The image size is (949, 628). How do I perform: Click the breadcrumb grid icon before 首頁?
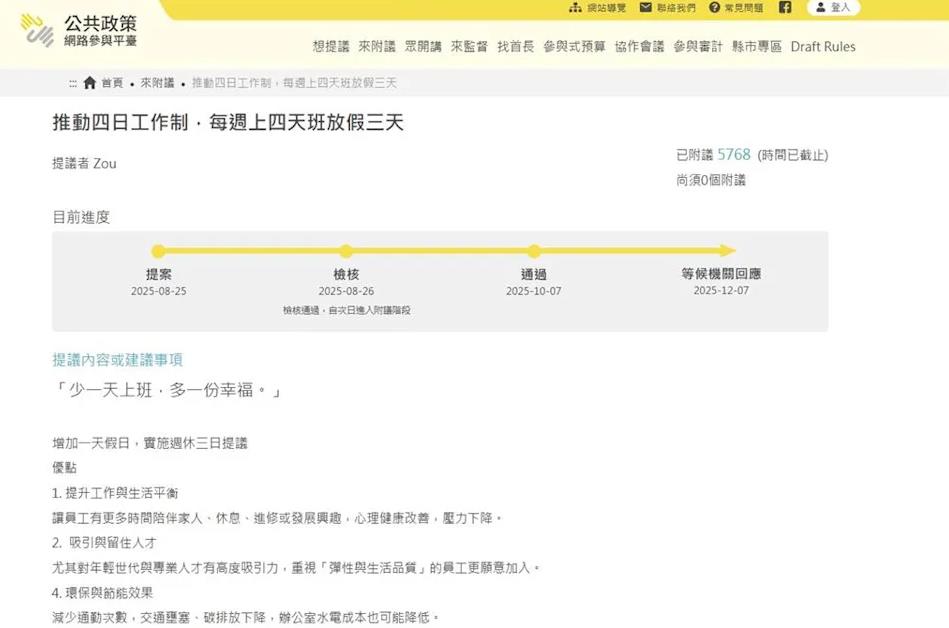coord(73,83)
